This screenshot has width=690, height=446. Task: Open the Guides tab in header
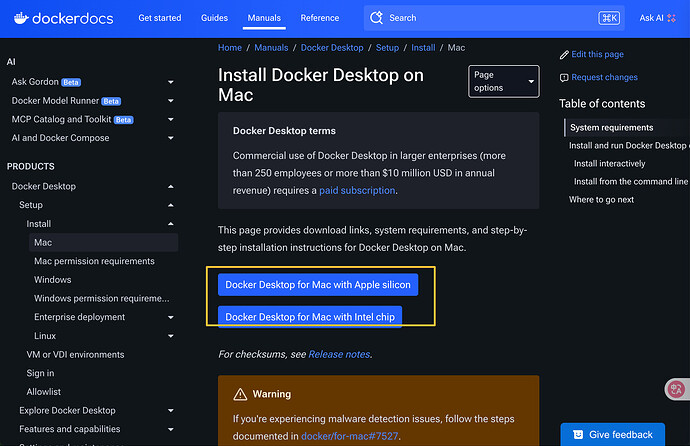point(214,18)
